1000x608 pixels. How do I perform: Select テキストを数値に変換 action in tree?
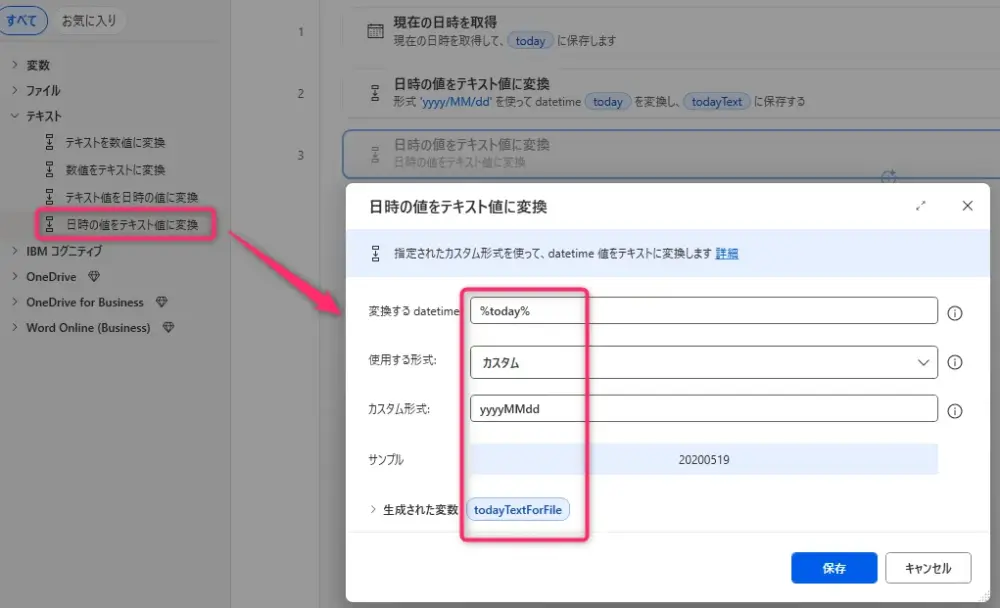[115, 142]
